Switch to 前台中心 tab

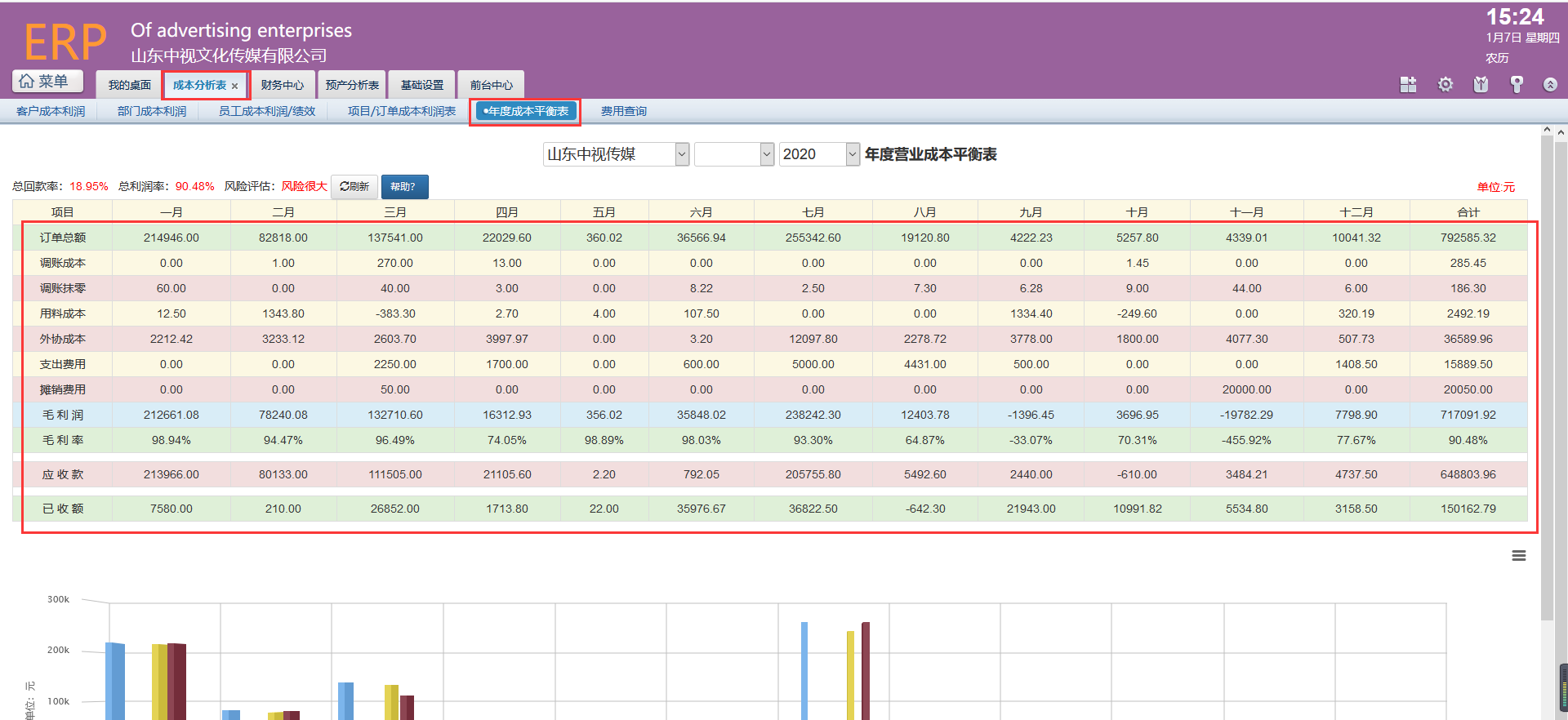point(492,85)
